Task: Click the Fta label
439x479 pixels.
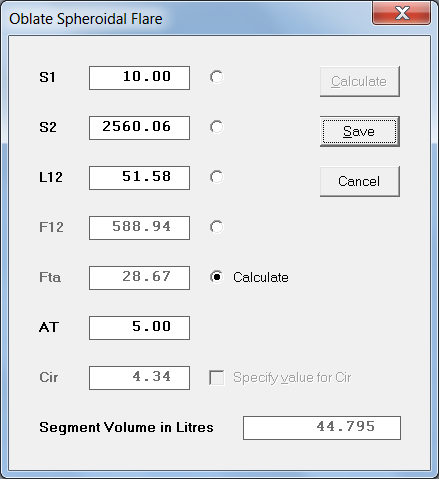Action: [x=50, y=277]
